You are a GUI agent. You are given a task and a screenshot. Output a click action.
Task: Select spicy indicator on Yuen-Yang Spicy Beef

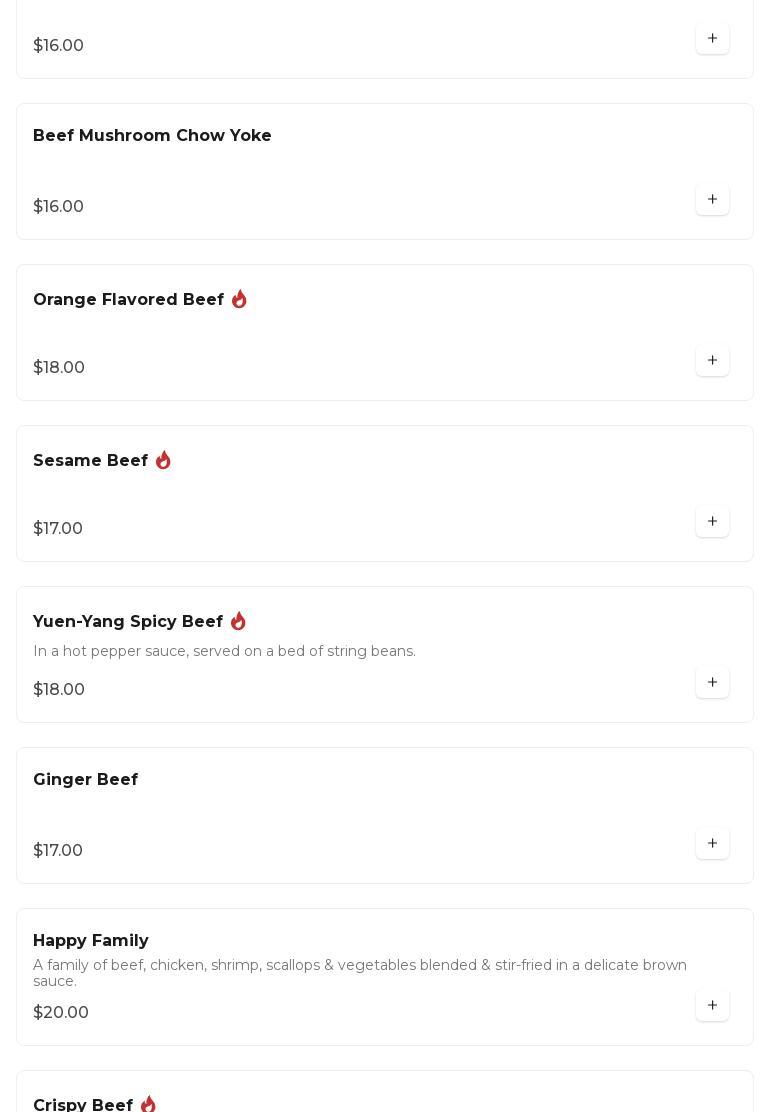[x=238, y=622]
